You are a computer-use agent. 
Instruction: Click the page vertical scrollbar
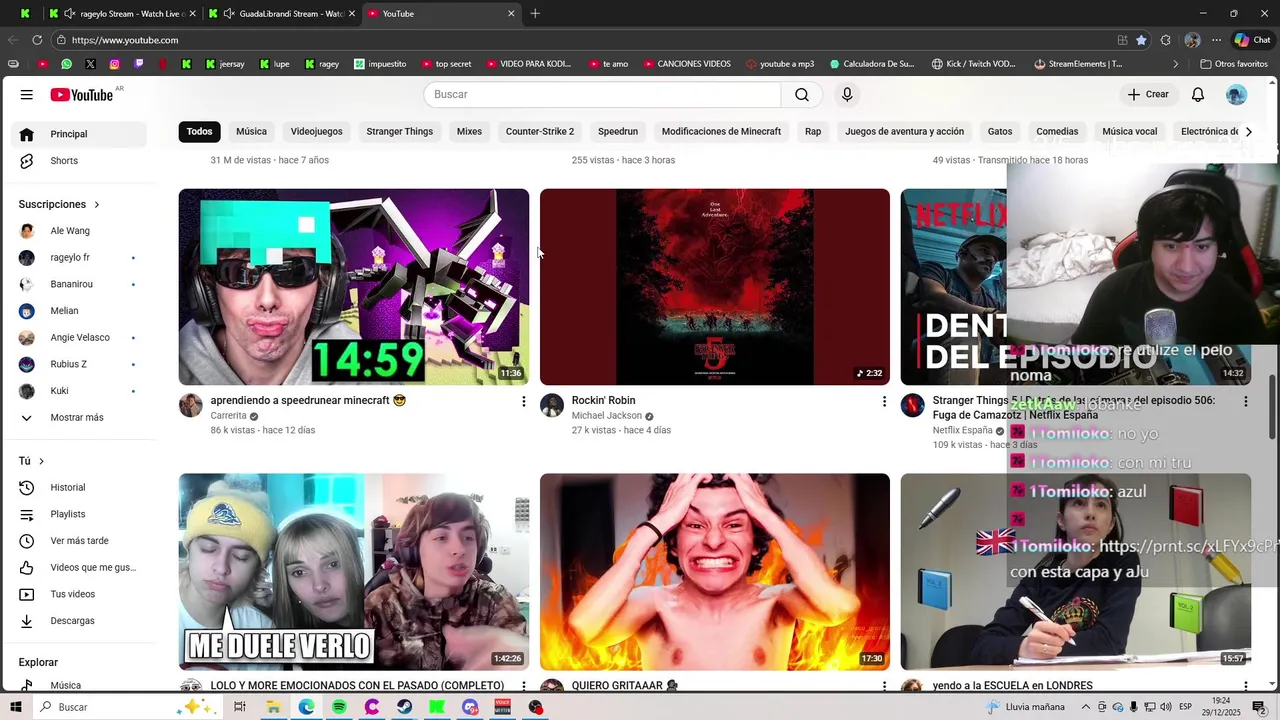[x=1273, y=408]
